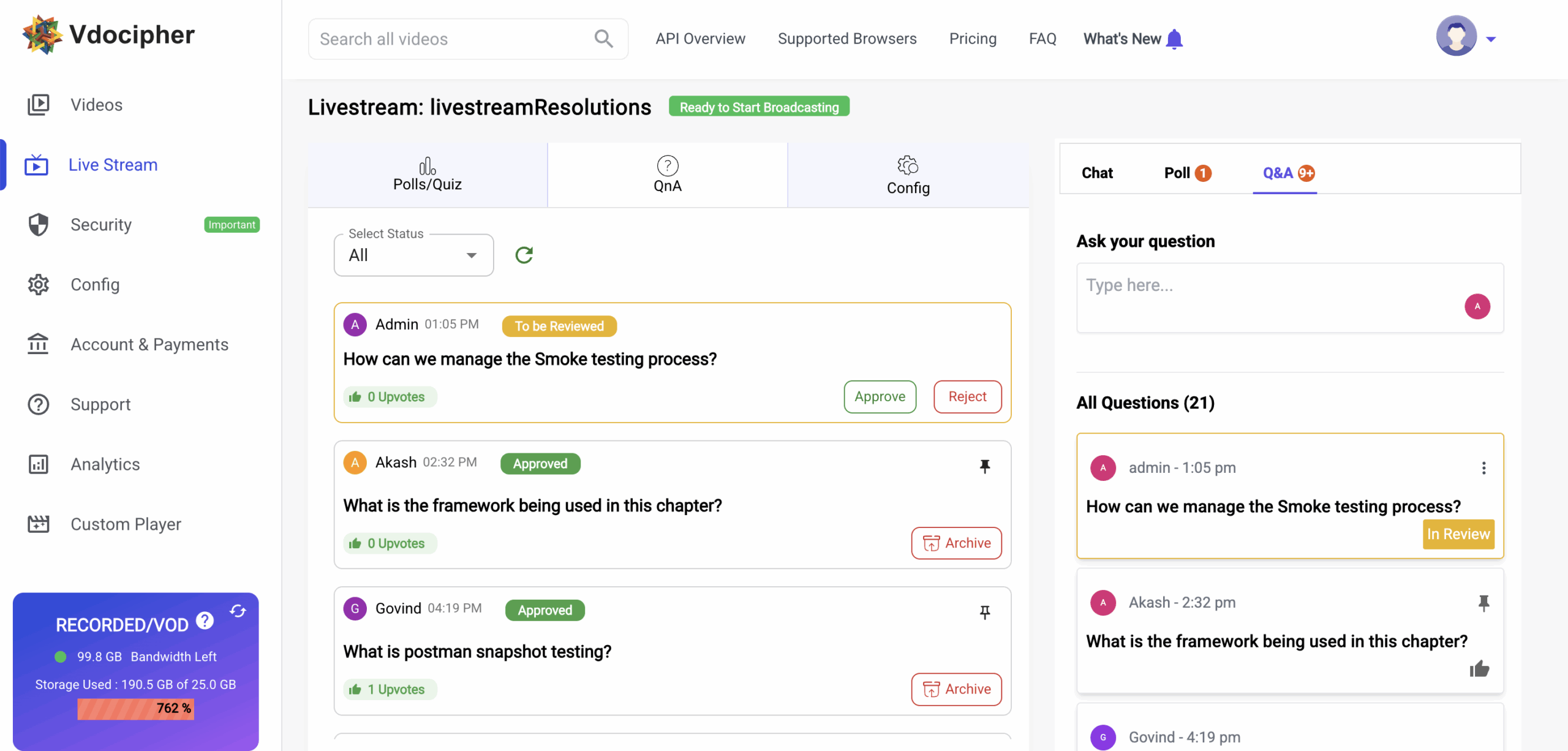Click the refresh questions icon

tap(524, 255)
